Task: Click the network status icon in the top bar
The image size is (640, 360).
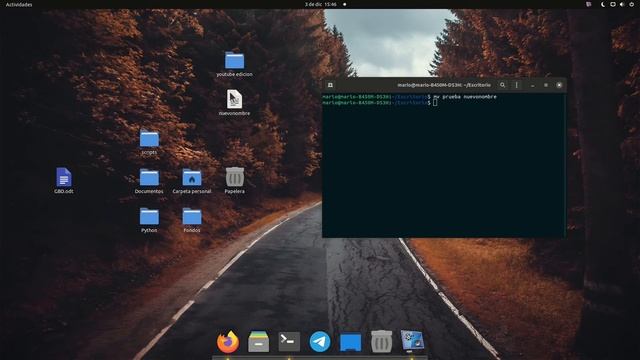Action: (613, 4)
